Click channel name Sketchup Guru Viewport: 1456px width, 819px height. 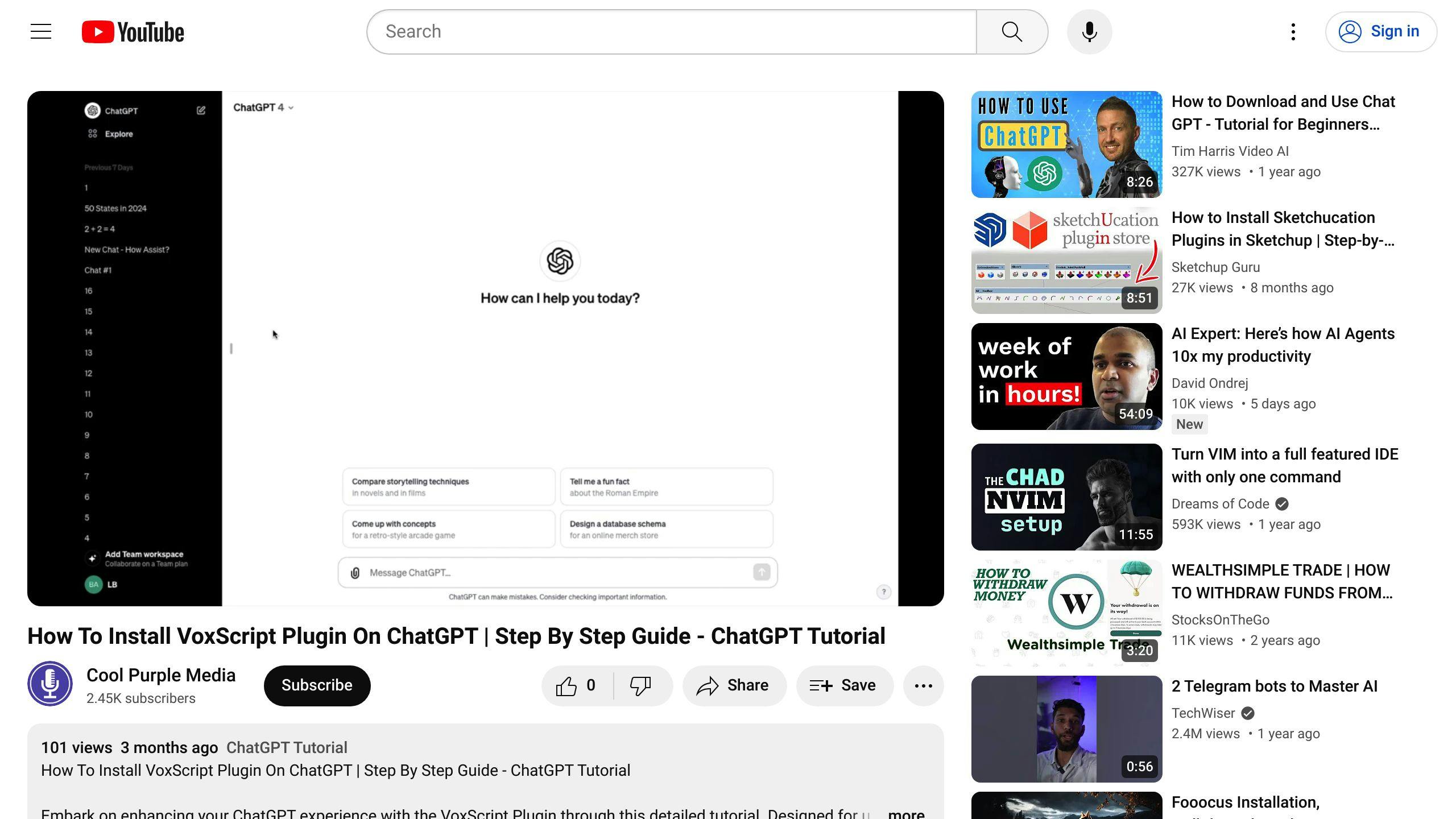1215,267
